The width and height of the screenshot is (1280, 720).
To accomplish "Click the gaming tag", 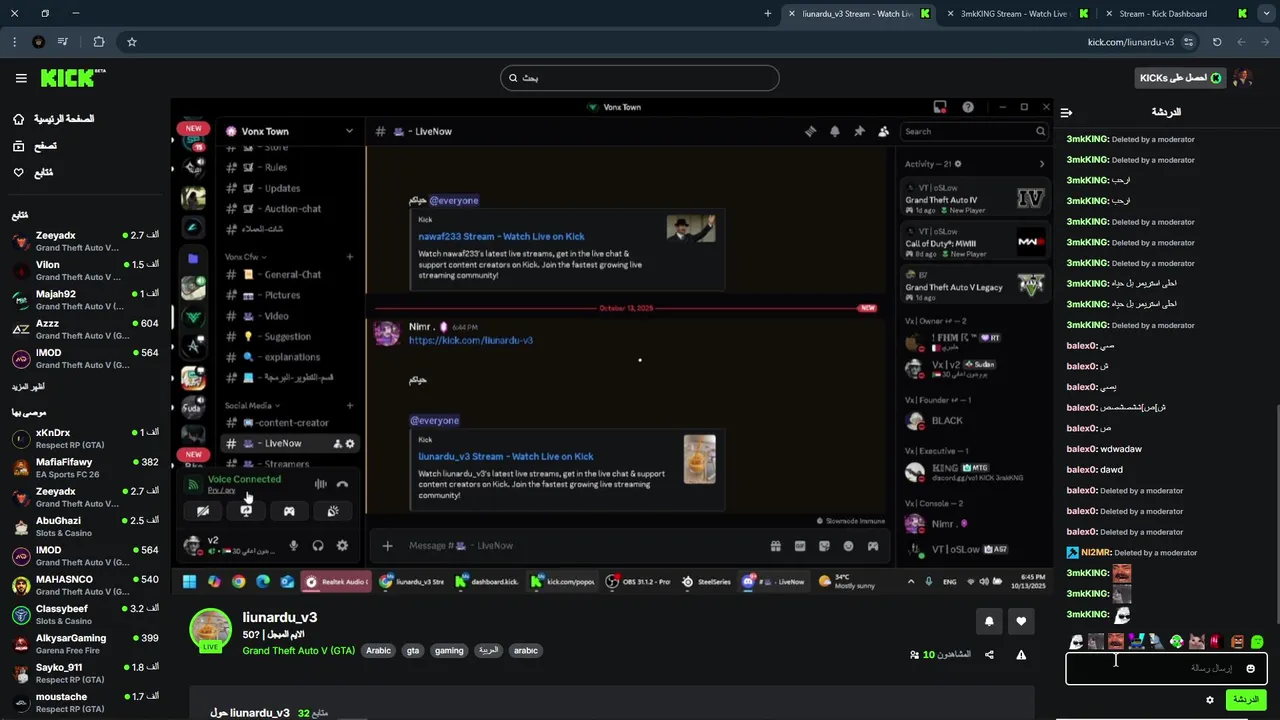I will 449,650.
